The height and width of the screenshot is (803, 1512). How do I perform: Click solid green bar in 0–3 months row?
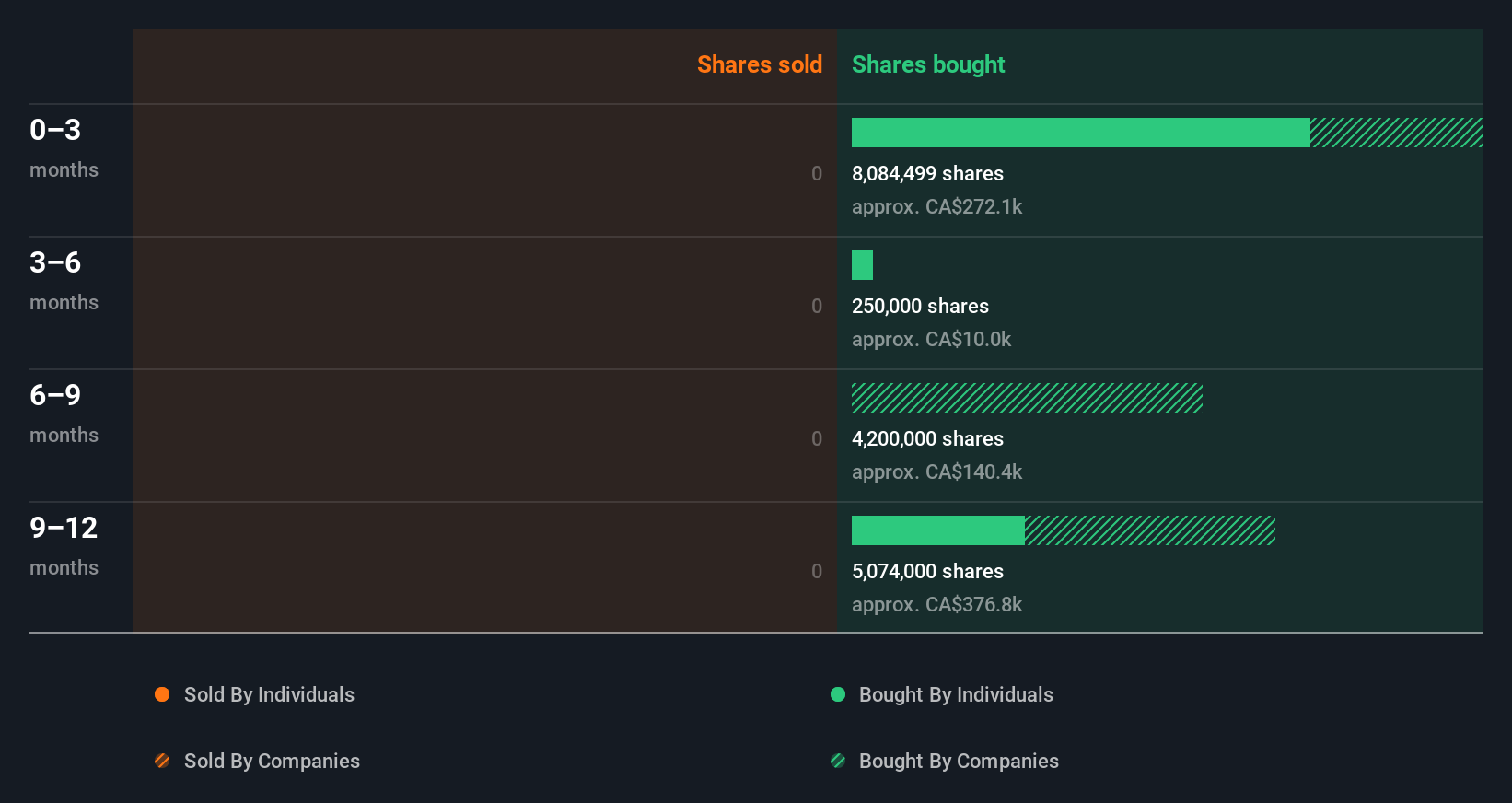point(1081,133)
